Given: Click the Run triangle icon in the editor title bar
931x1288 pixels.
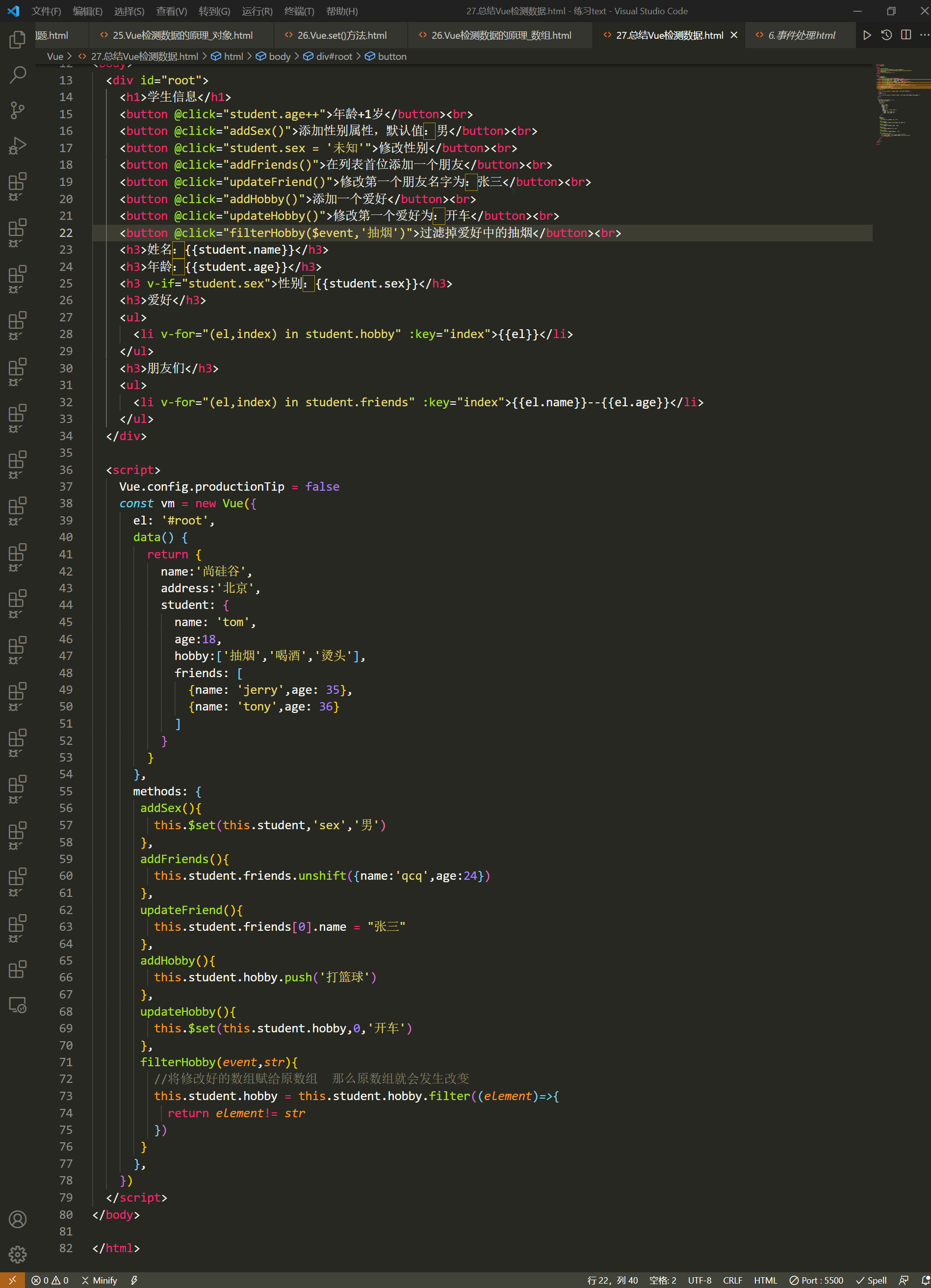Looking at the screenshot, I should point(867,35).
